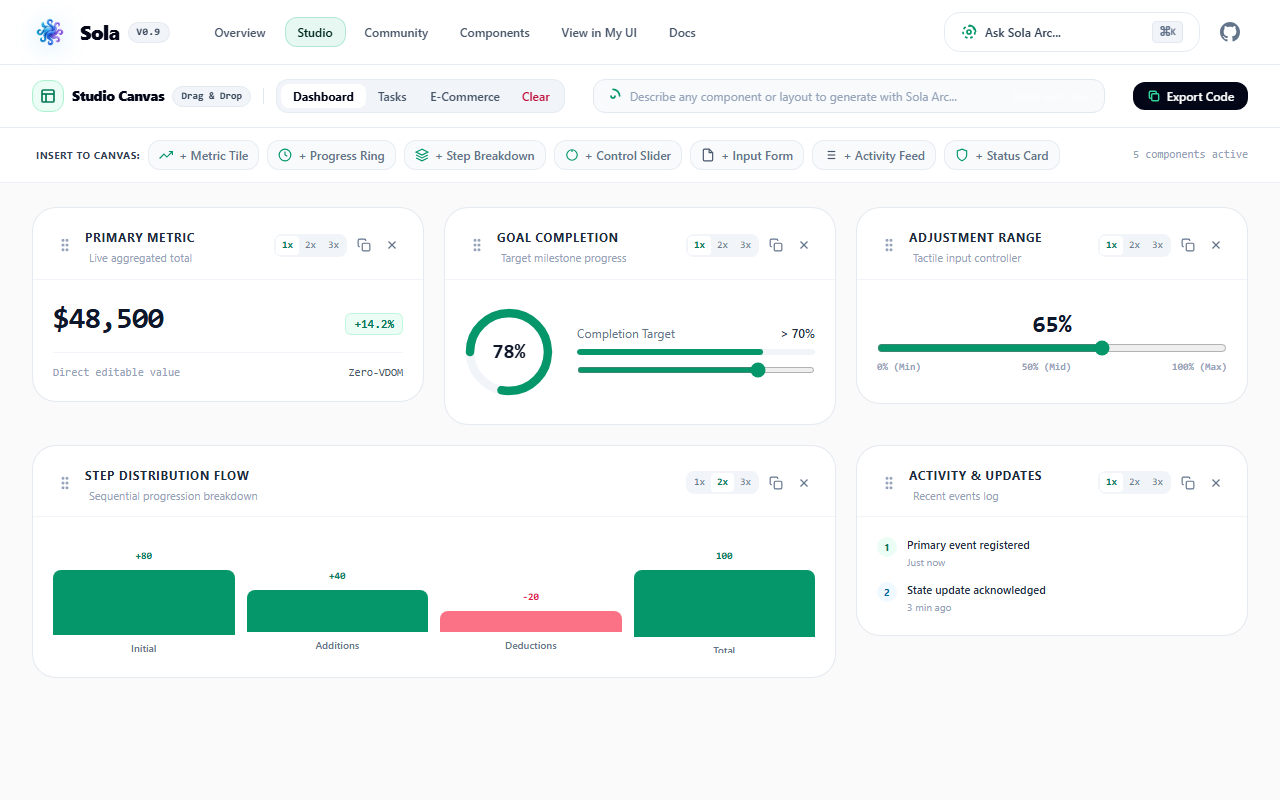
Task: Go to the Overview page
Action: (x=240, y=33)
